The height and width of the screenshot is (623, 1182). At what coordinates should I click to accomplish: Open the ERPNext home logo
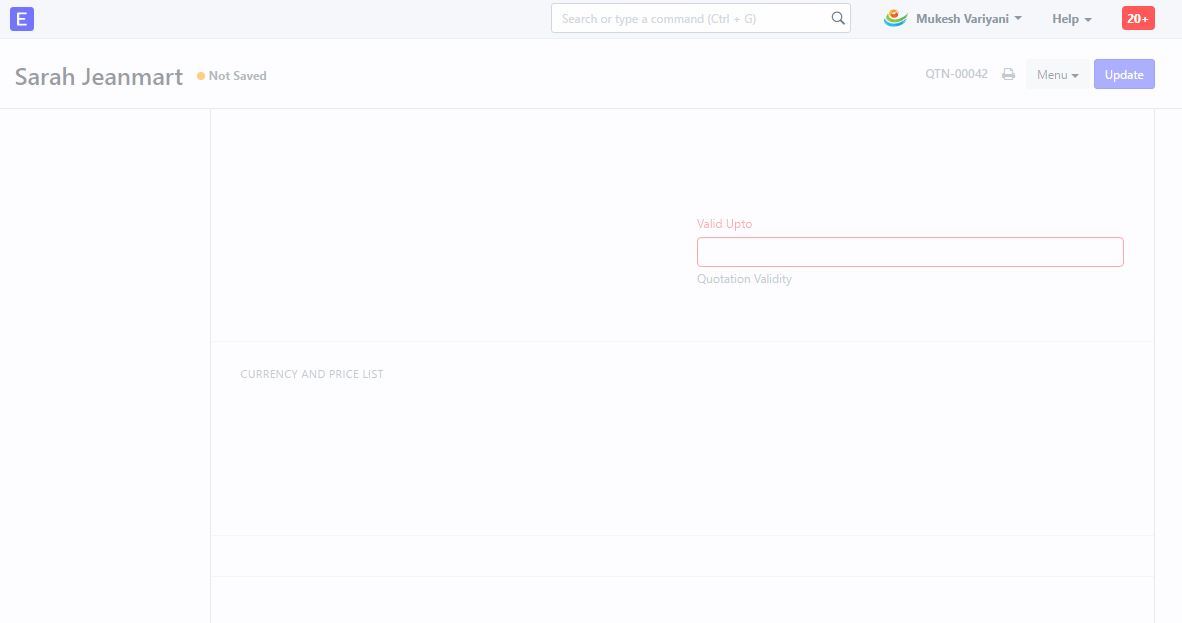click(x=22, y=19)
